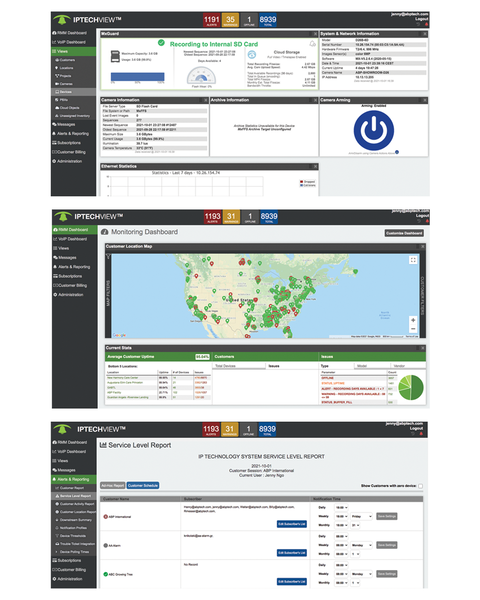
Task: Open the Daily time dropdown for ABP International
Action: (x=341, y=508)
